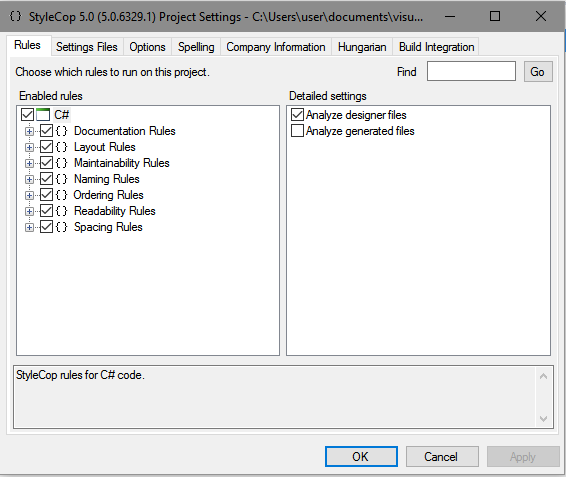Viewport: 566px width, 477px height.
Task: Select Naming Rules label
Action: 106,179
